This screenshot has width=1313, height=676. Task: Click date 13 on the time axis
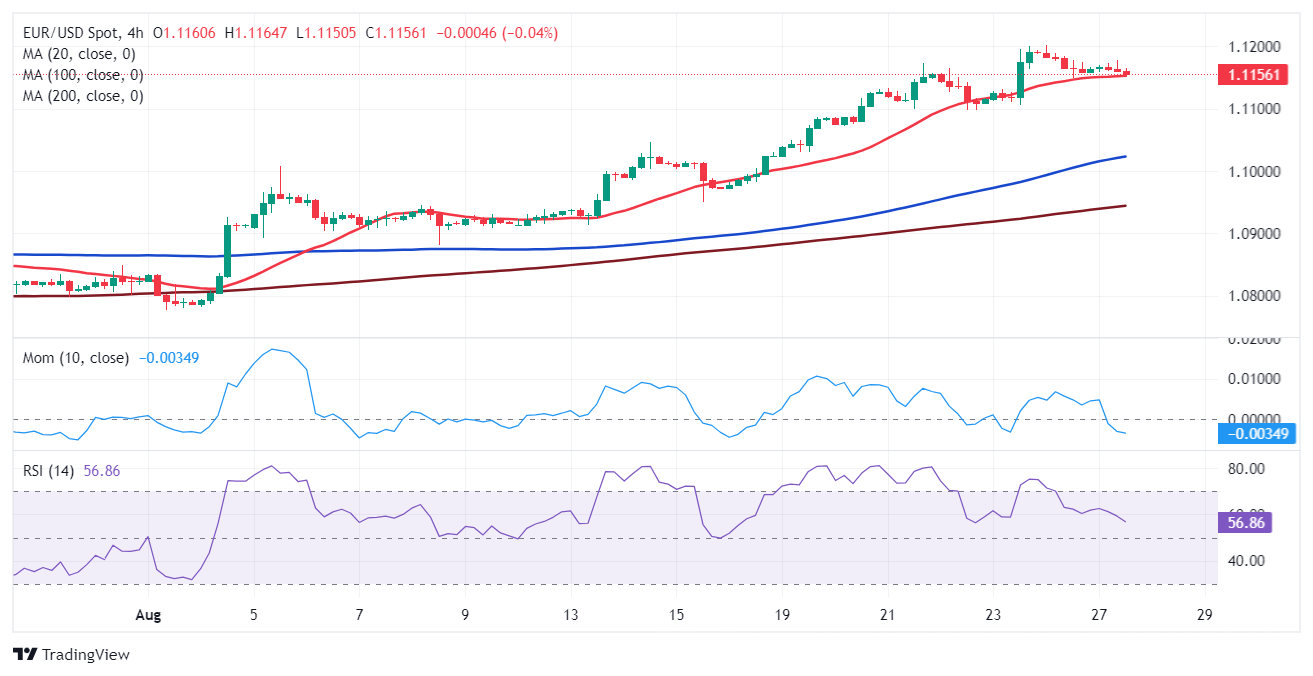(571, 615)
